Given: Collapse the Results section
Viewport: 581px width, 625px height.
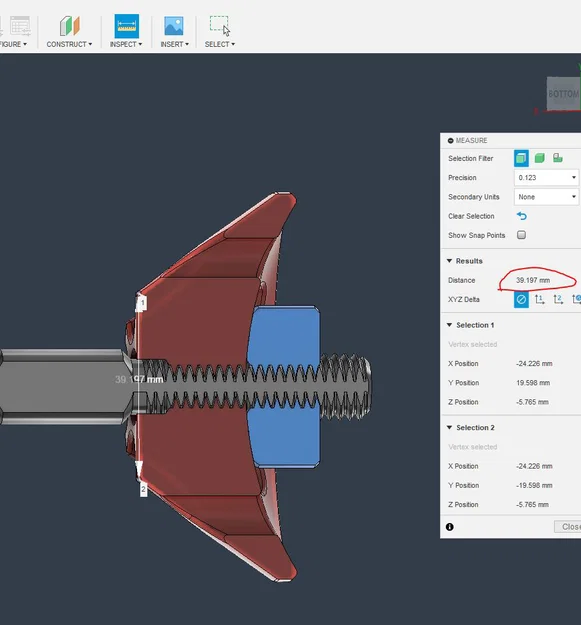Looking at the screenshot, I should (x=449, y=261).
